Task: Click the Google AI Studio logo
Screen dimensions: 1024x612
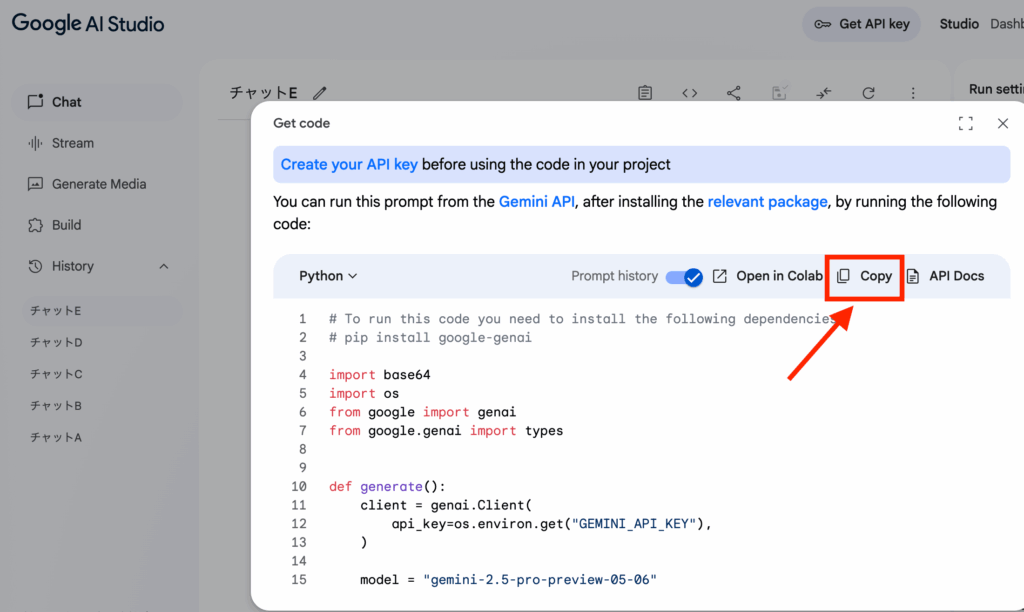Action: [88, 24]
